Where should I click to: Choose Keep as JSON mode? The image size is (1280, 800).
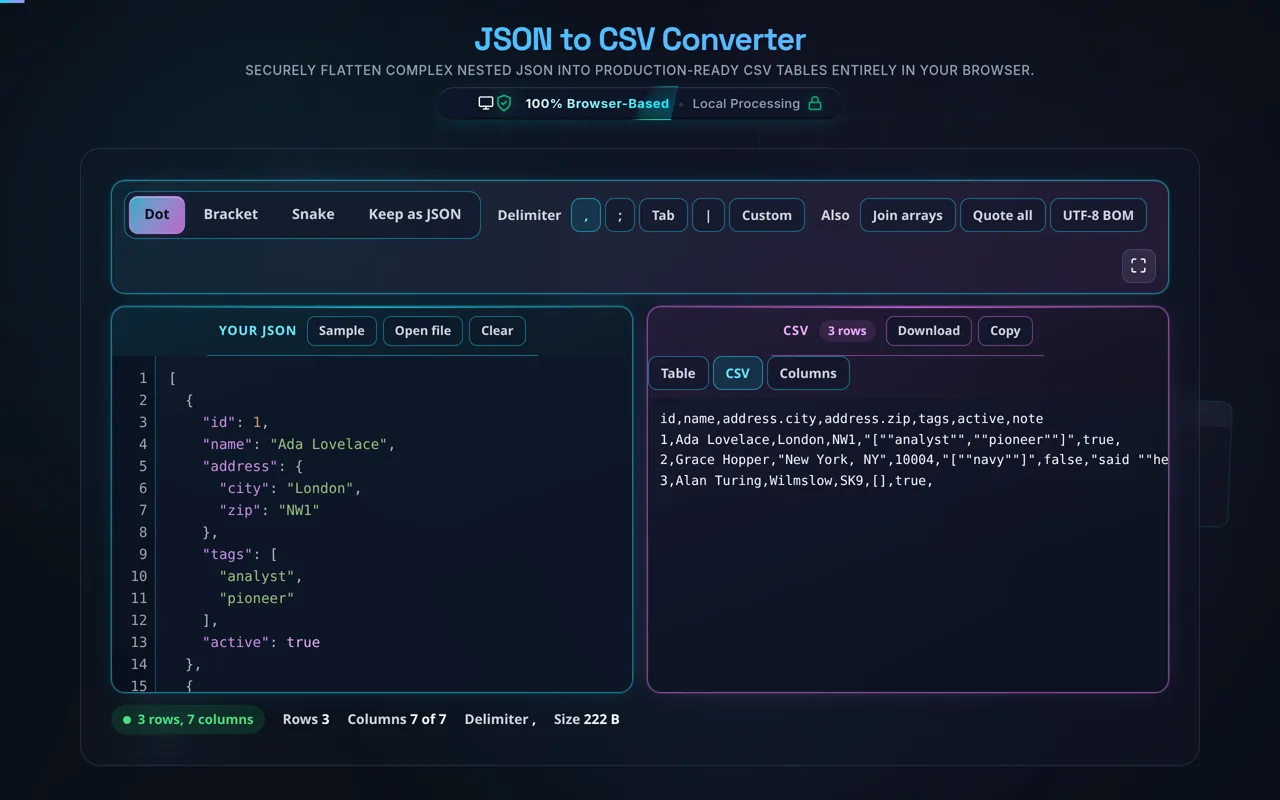pos(415,214)
